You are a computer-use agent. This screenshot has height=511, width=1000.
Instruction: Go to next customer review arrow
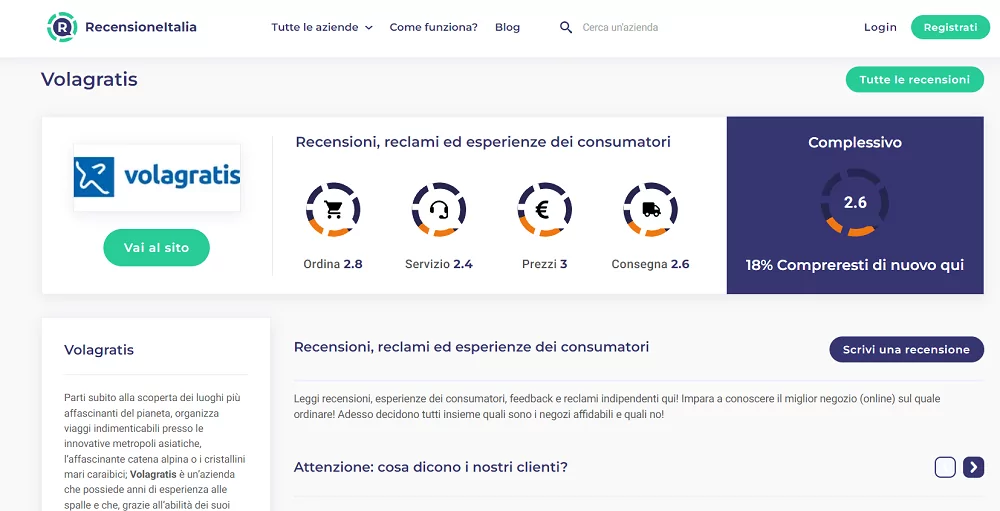pos(973,468)
